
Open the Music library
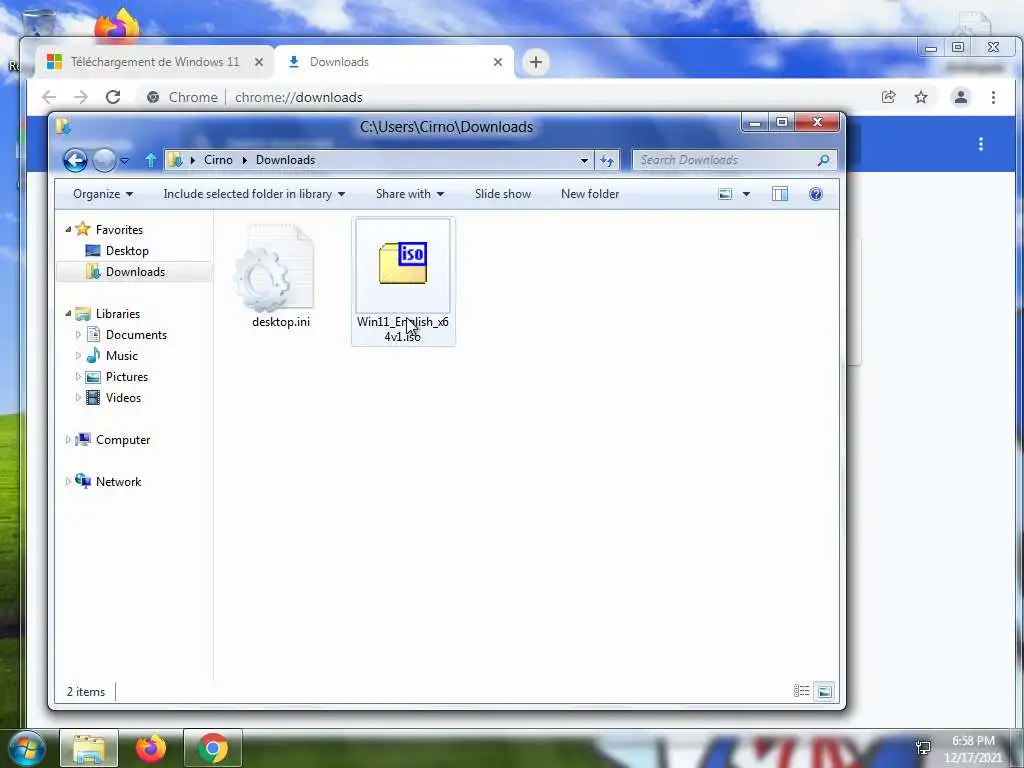[121, 356]
